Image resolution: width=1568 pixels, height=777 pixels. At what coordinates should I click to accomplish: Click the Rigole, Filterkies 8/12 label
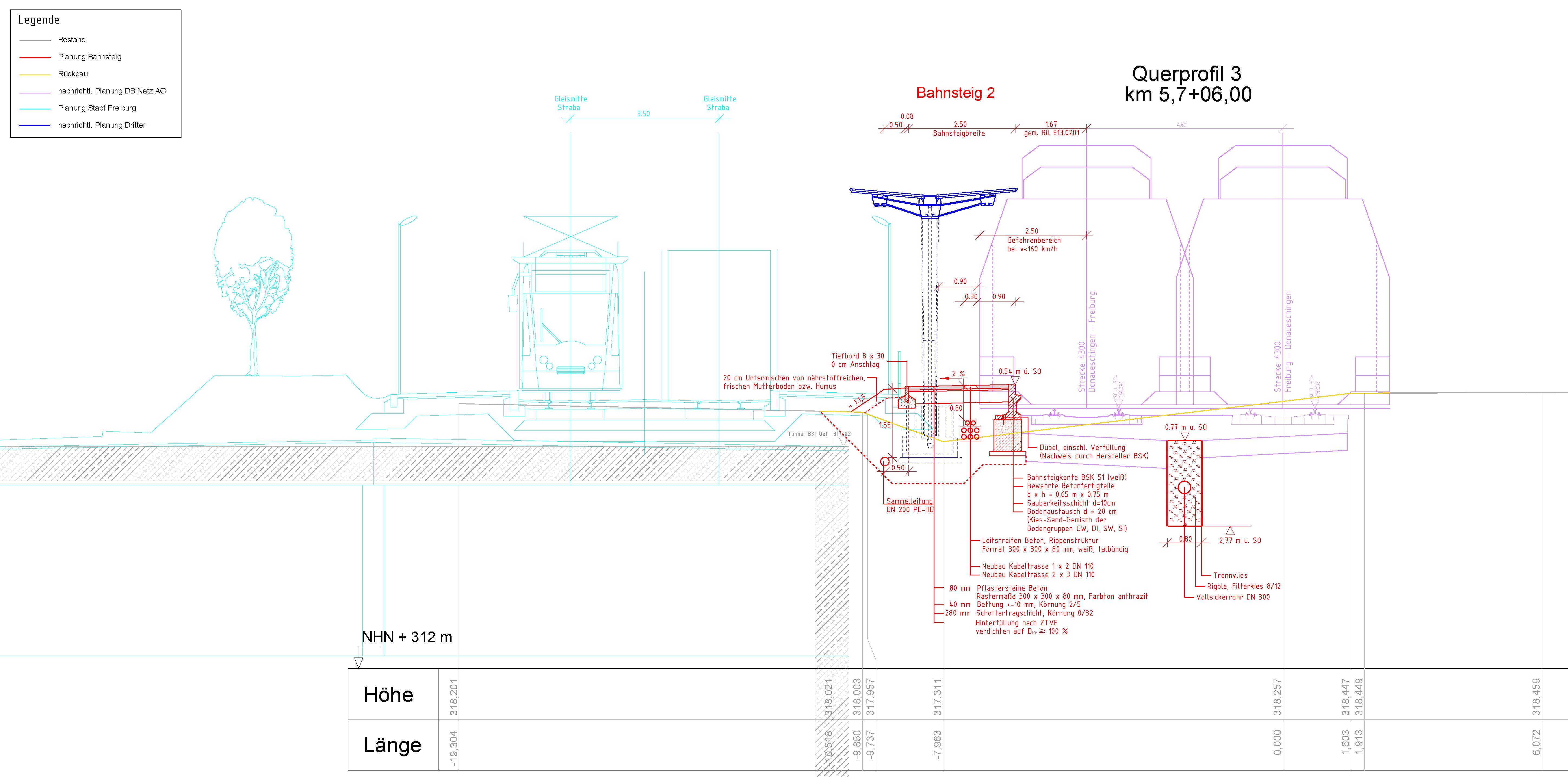[1244, 586]
